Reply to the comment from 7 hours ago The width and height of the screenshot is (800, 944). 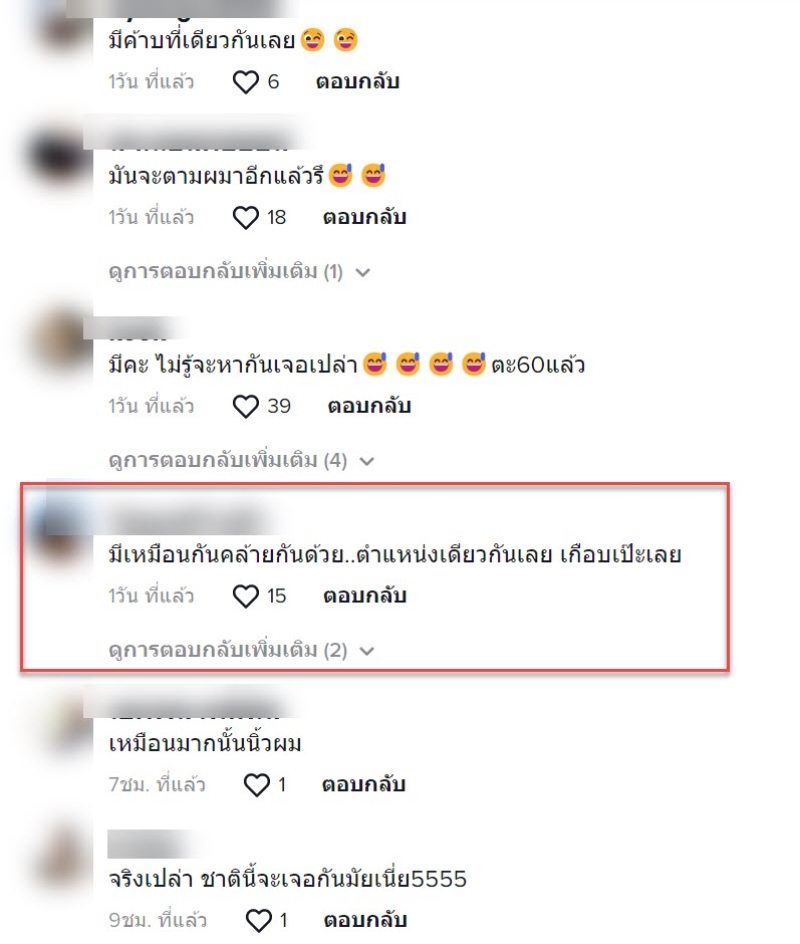(364, 784)
